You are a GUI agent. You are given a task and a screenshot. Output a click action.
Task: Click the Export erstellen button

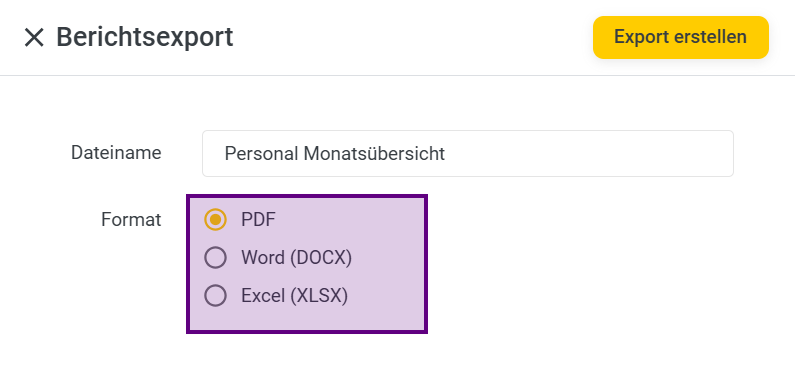[680, 38]
